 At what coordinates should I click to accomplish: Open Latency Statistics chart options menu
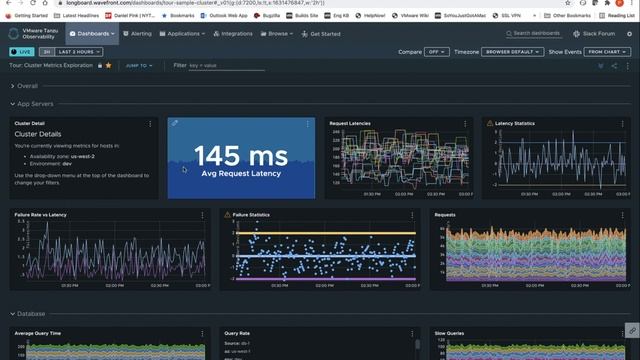(622, 124)
